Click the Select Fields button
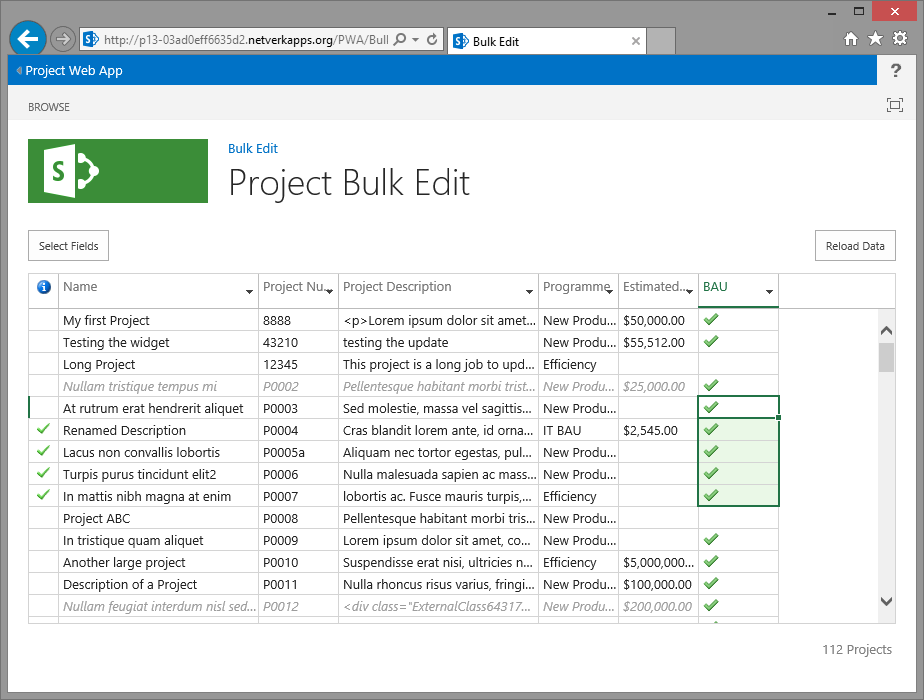924x700 pixels. click(68, 246)
